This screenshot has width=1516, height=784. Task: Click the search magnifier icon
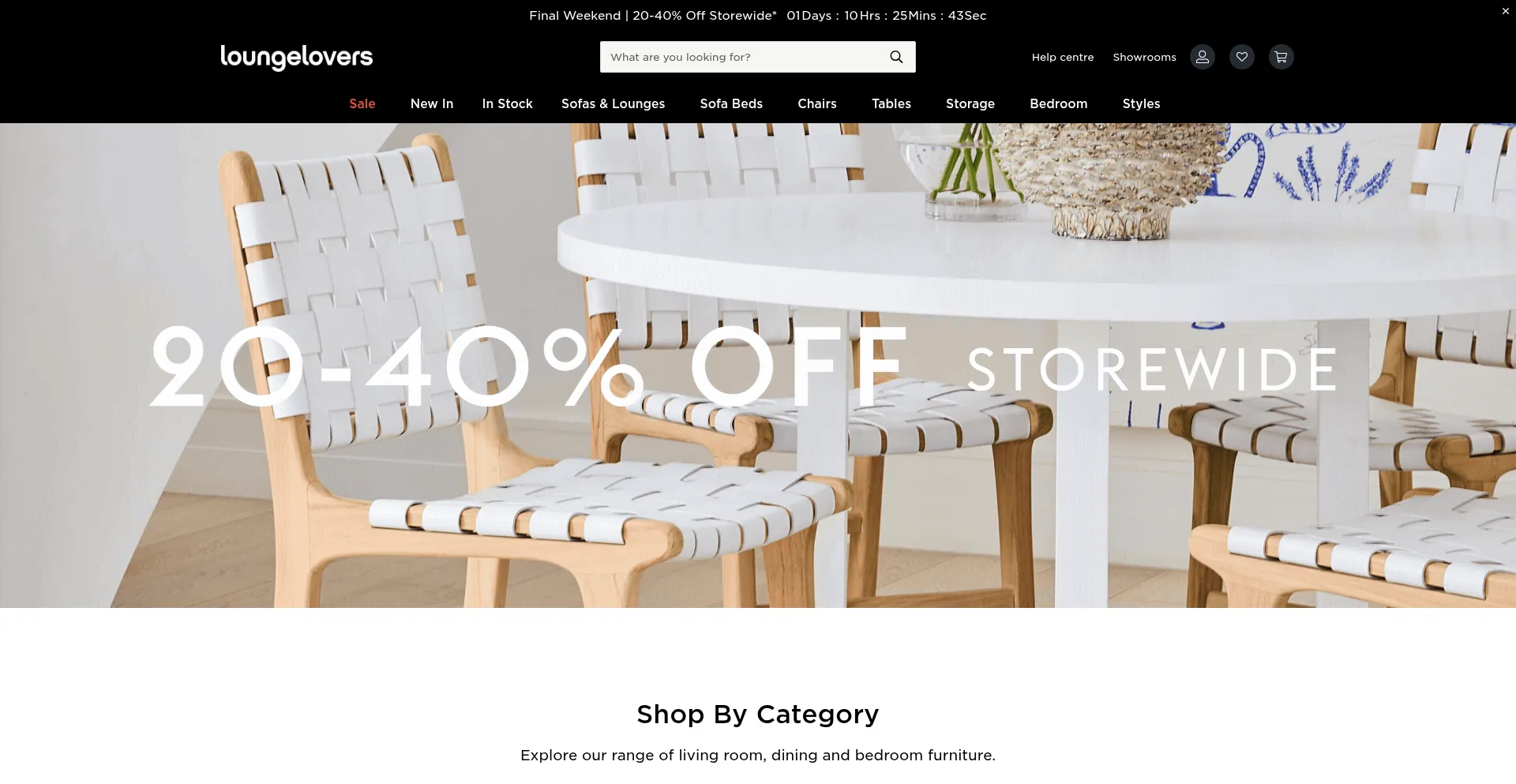[x=896, y=57]
